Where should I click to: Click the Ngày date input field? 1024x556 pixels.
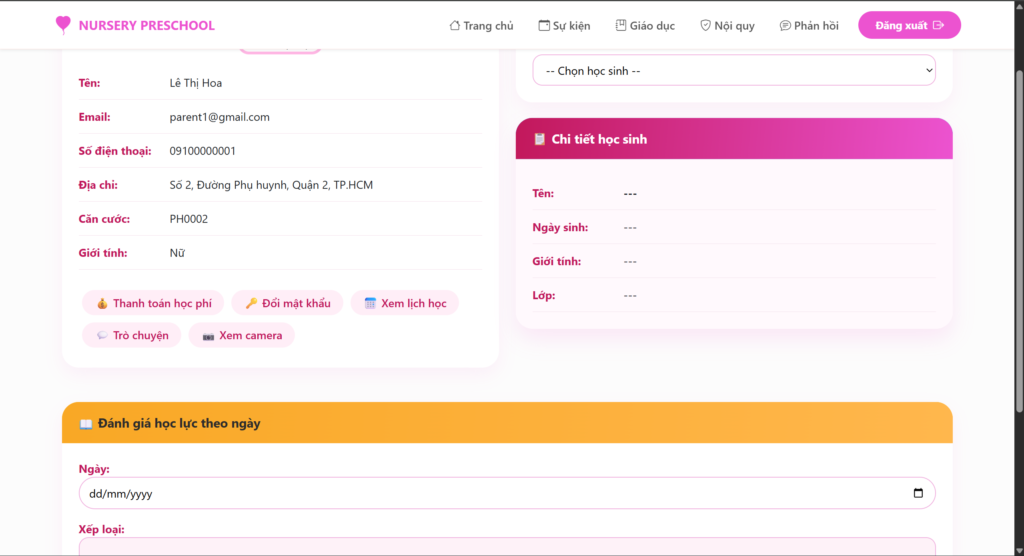pos(507,493)
